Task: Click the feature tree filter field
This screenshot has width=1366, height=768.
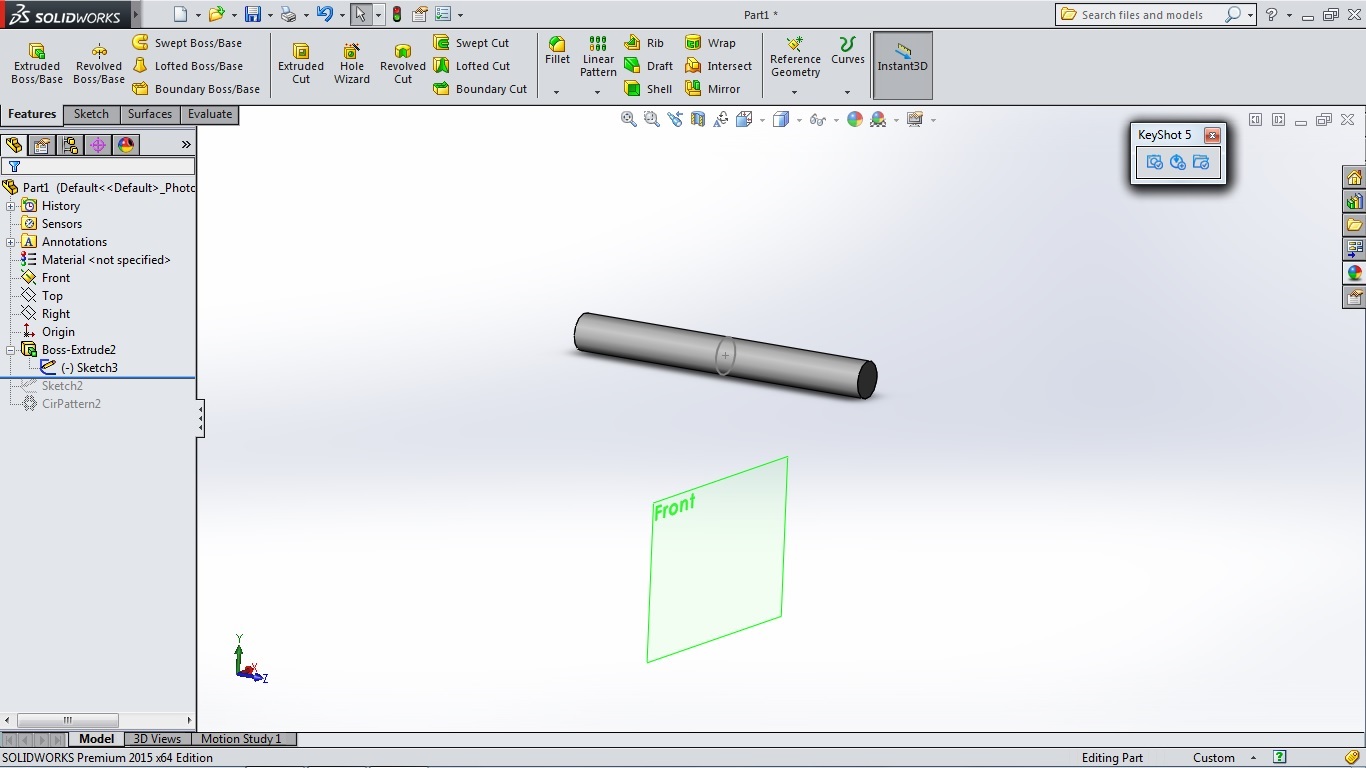Action: (x=98, y=166)
